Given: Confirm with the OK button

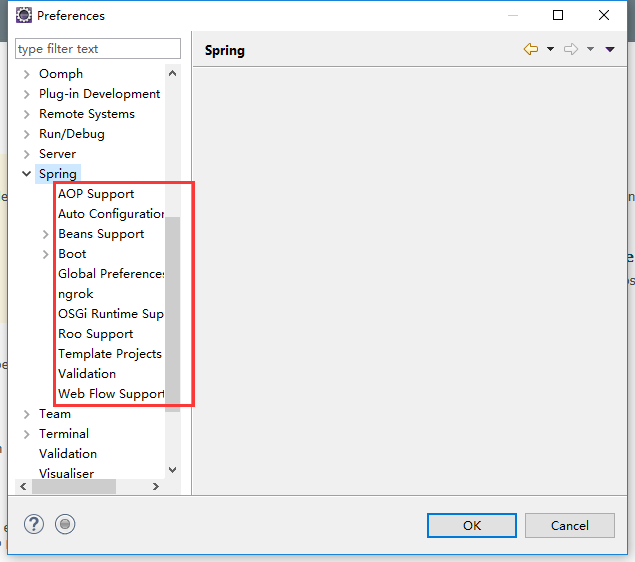Looking at the screenshot, I should coord(472,526).
